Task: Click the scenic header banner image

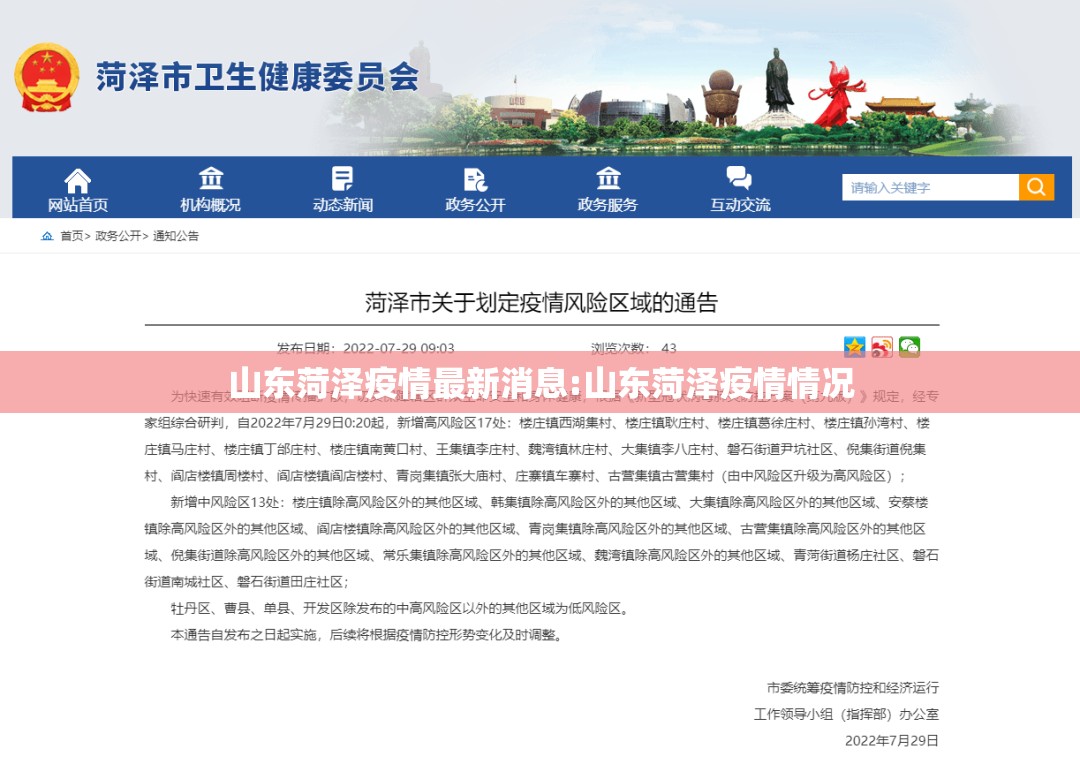Action: click(x=689, y=90)
